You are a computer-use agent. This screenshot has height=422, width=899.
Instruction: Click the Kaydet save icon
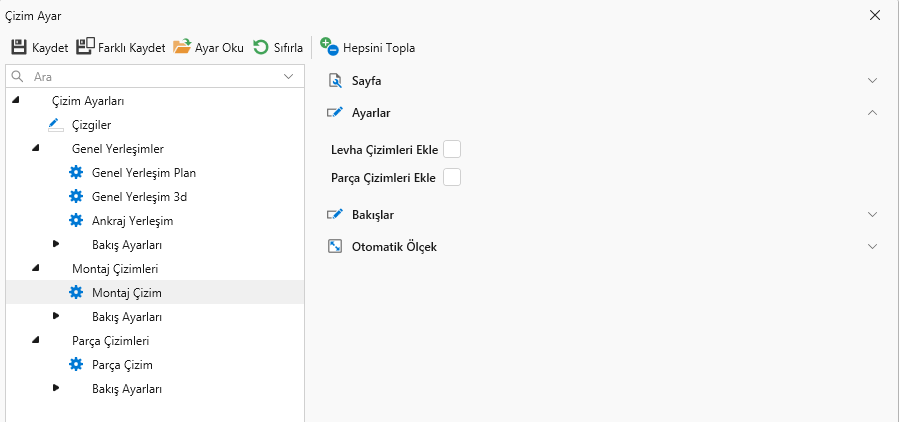[19, 47]
